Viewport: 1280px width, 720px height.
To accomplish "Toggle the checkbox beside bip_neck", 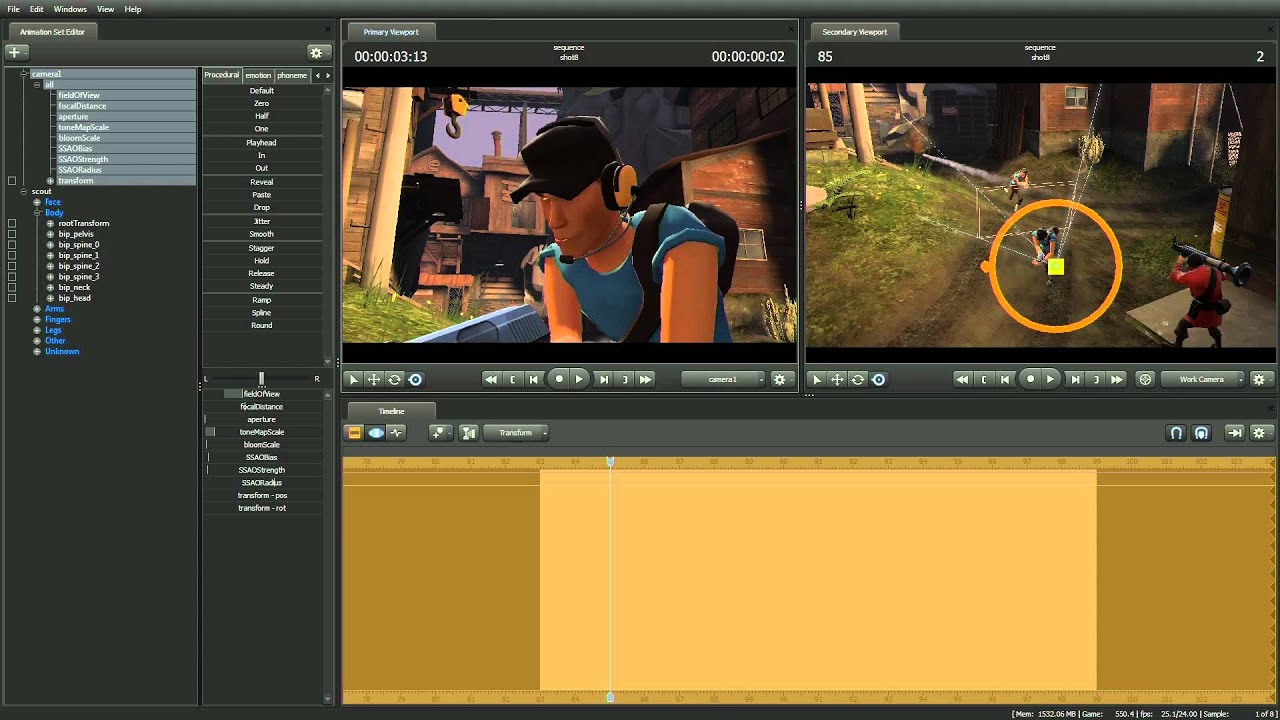I will [12, 288].
